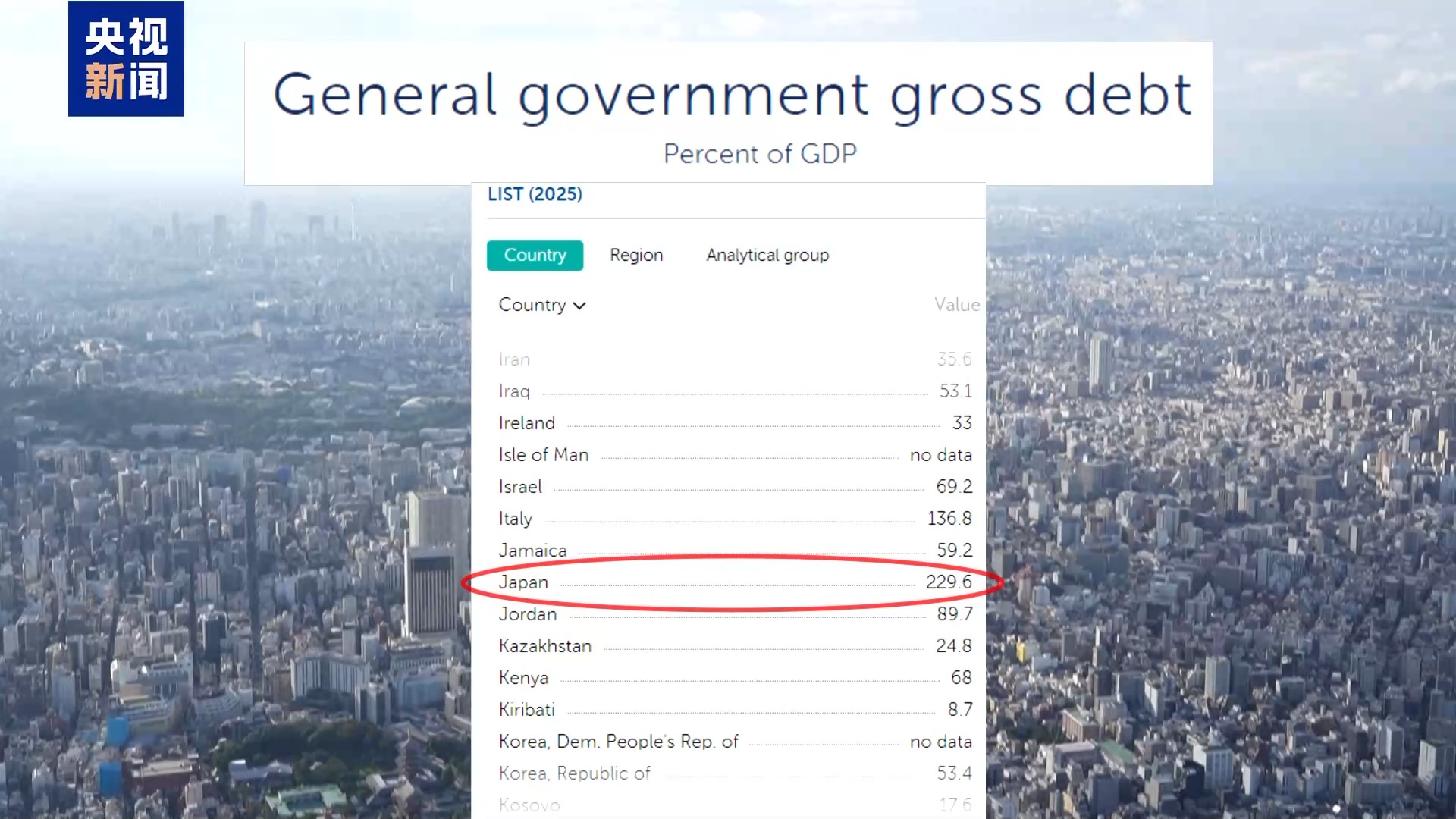Click the 央视新闻 CCTV News logo
1456x819 pixels.
[126, 59]
